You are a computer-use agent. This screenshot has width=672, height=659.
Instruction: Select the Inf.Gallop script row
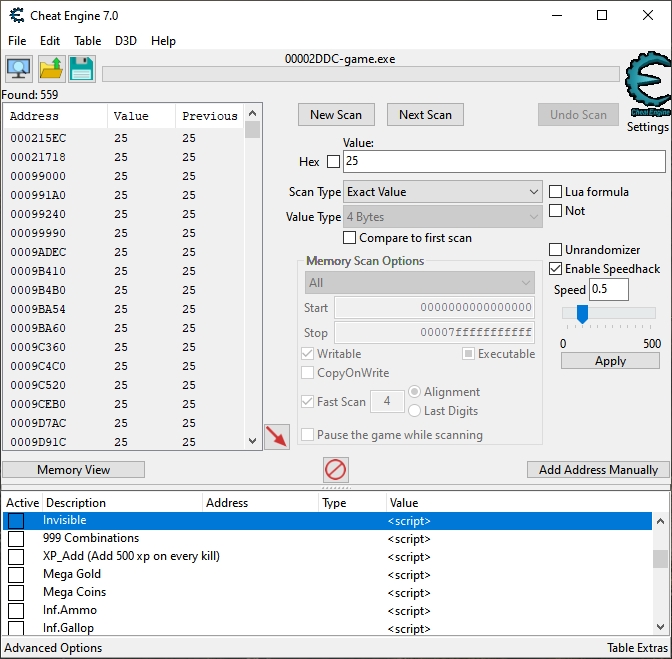click(x=327, y=628)
